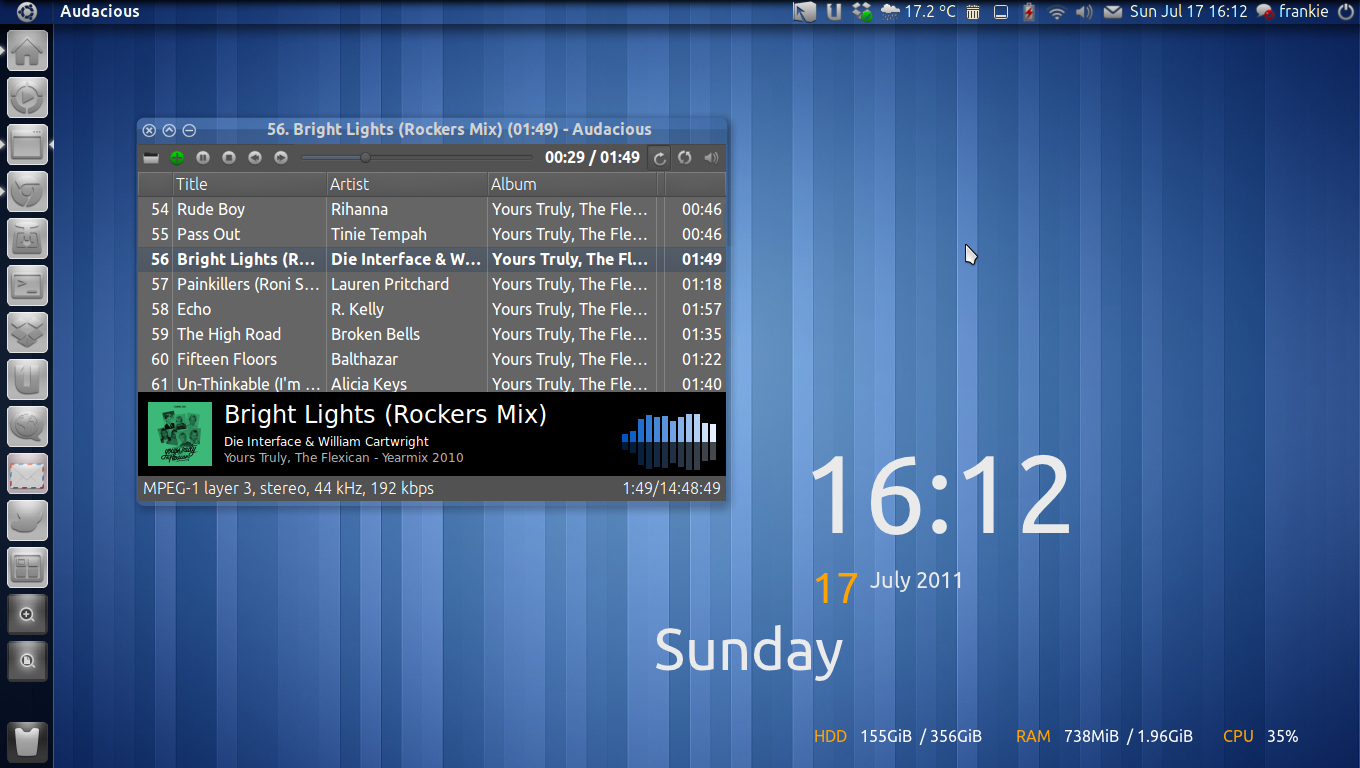Open the power session menu icon

1346,12
